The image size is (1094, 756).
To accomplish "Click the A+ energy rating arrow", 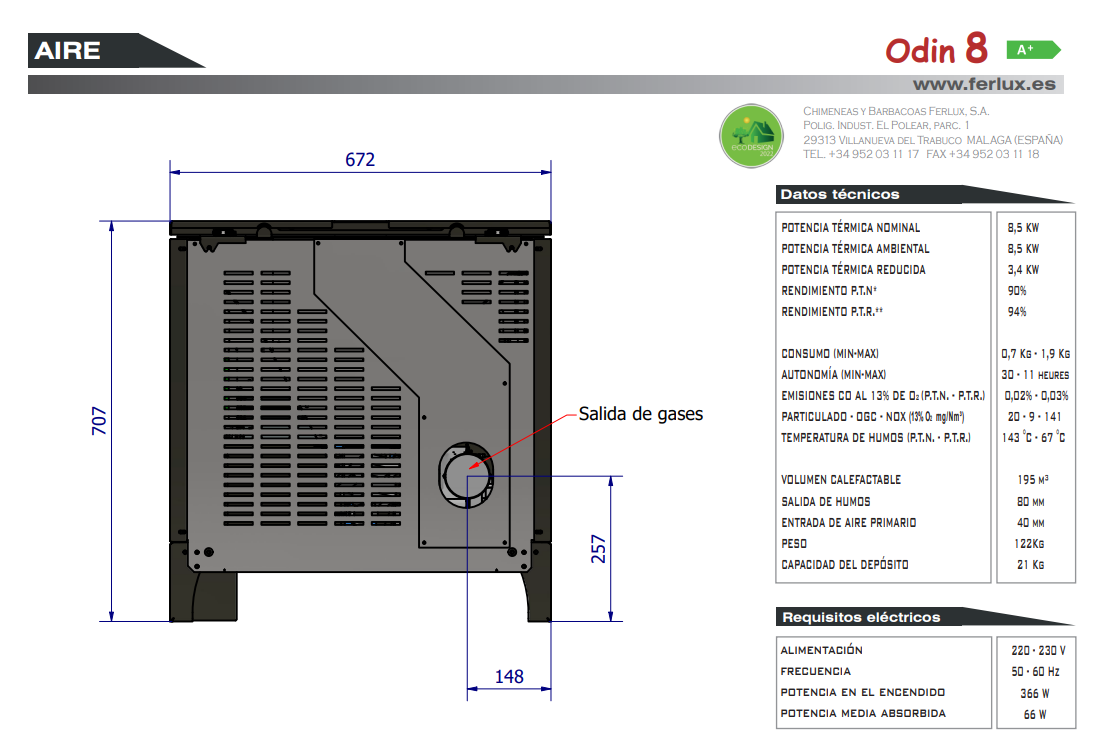I will (x=1033, y=50).
